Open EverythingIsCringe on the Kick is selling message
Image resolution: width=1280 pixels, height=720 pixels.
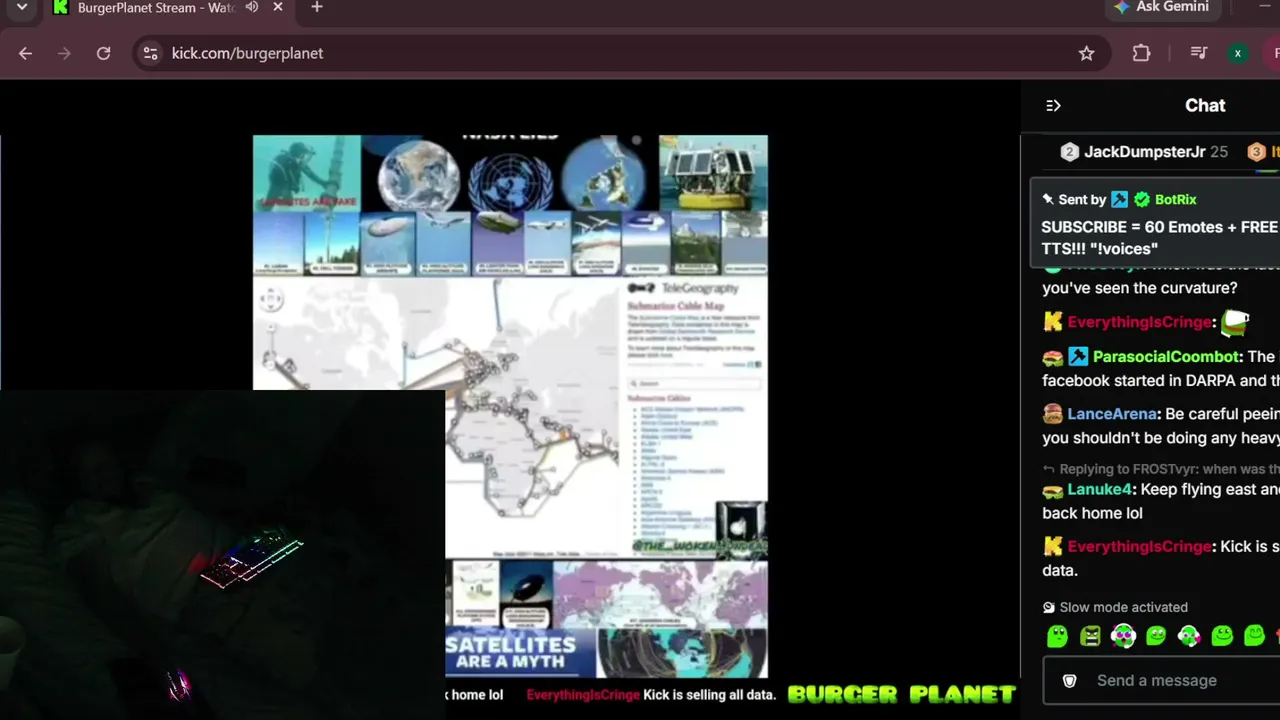click(x=1139, y=547)
